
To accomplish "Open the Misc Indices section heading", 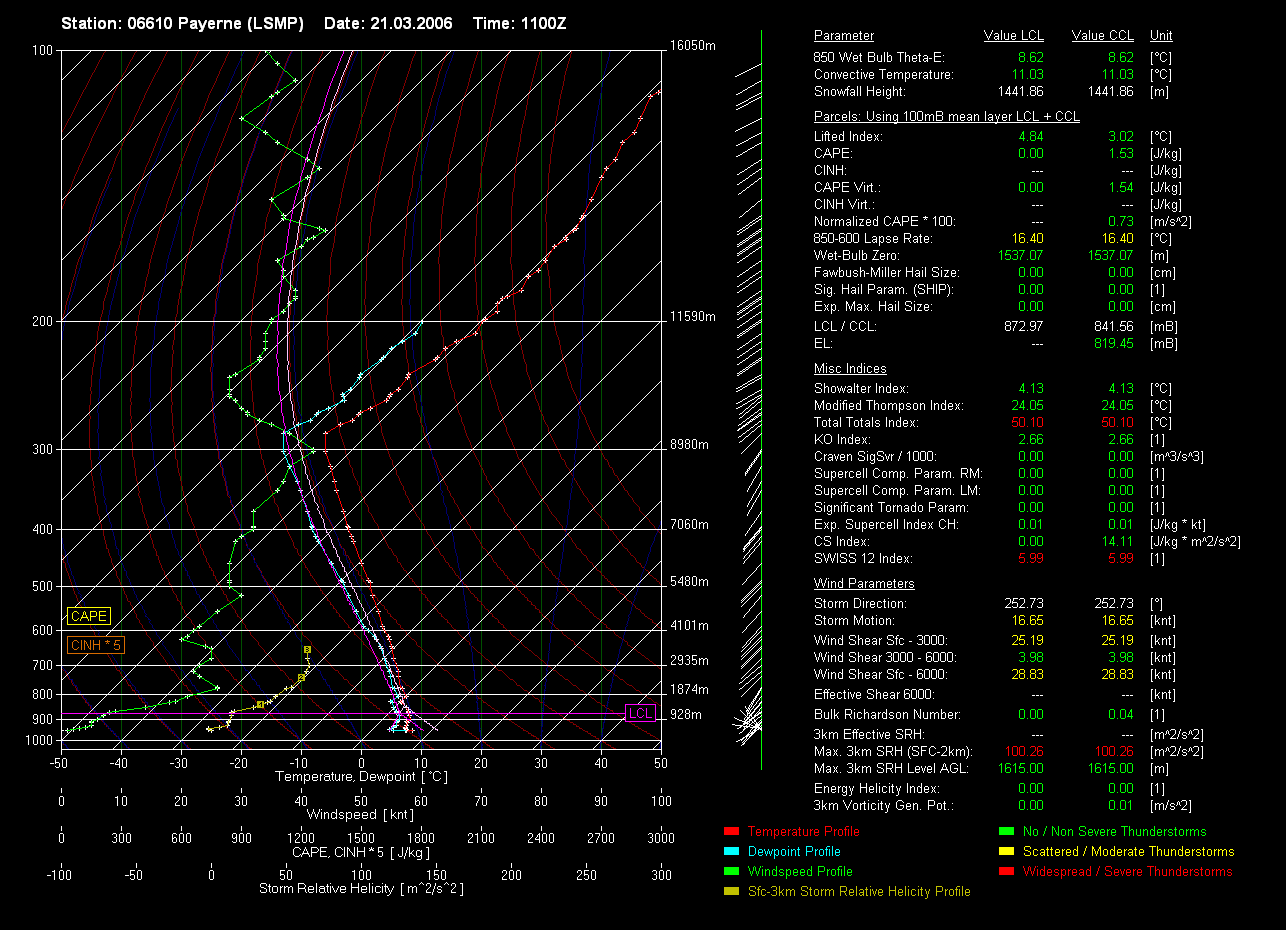I will pos(850,369).
